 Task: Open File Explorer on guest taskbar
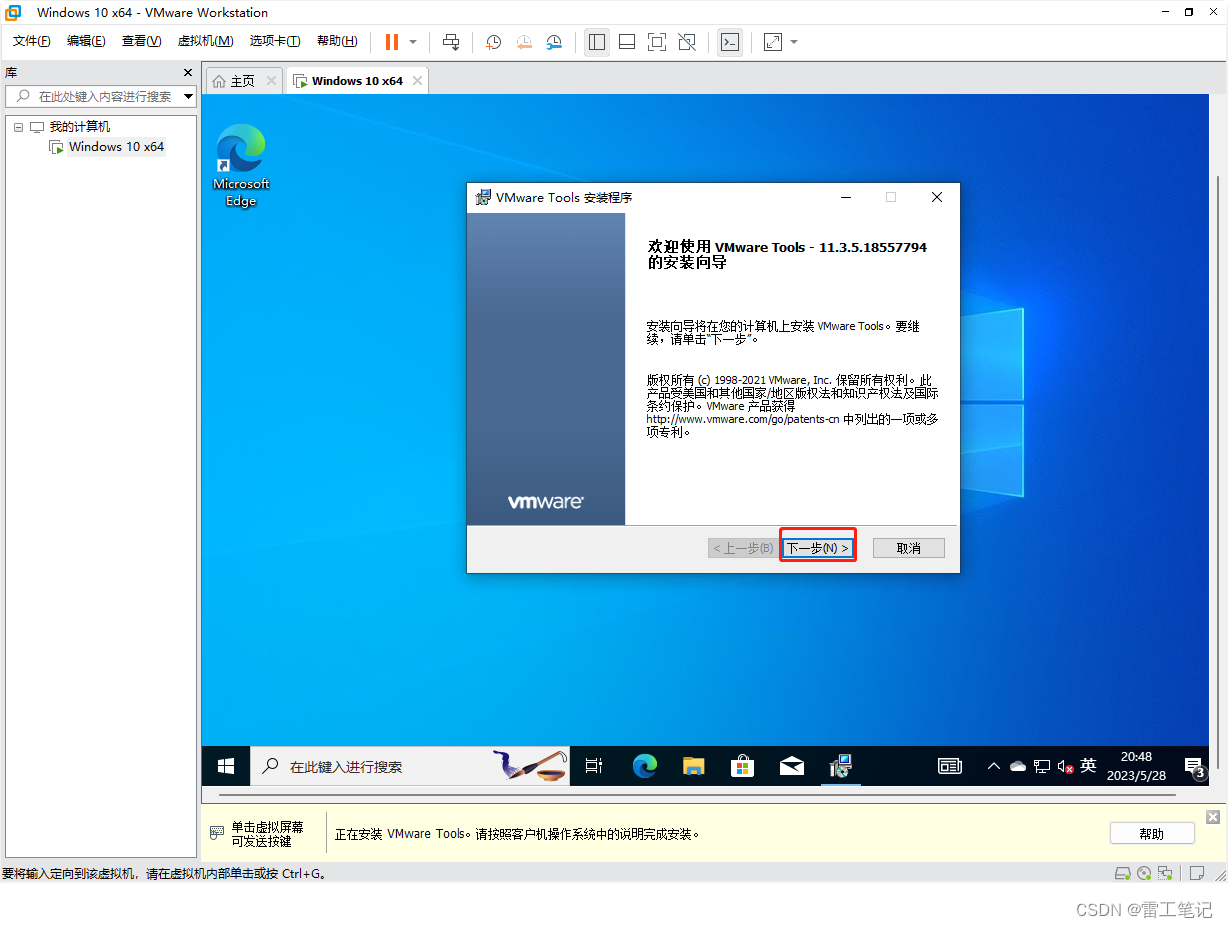click(x=693, y=766)
